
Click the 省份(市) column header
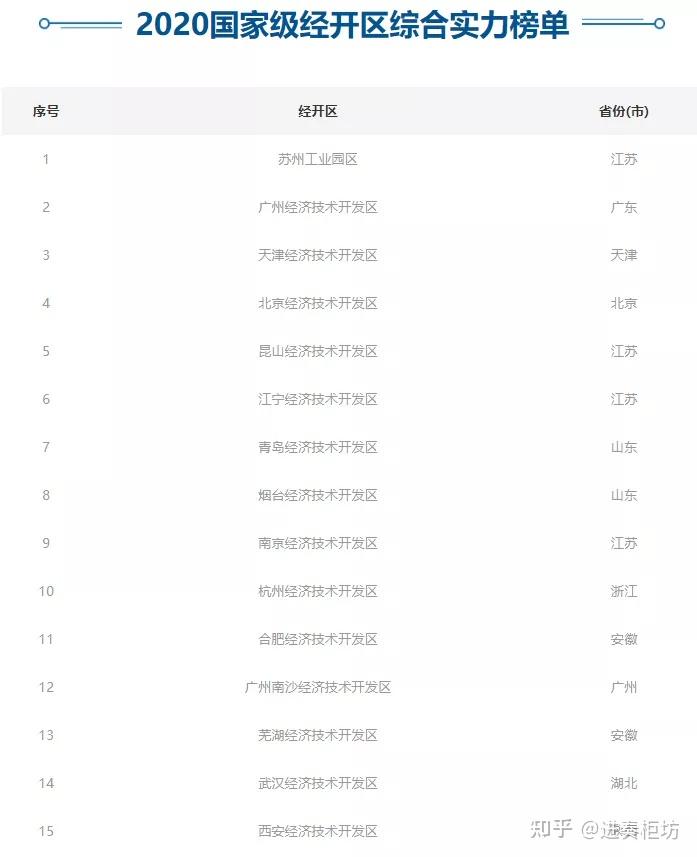pyautogui.click(x=623, y=111)
